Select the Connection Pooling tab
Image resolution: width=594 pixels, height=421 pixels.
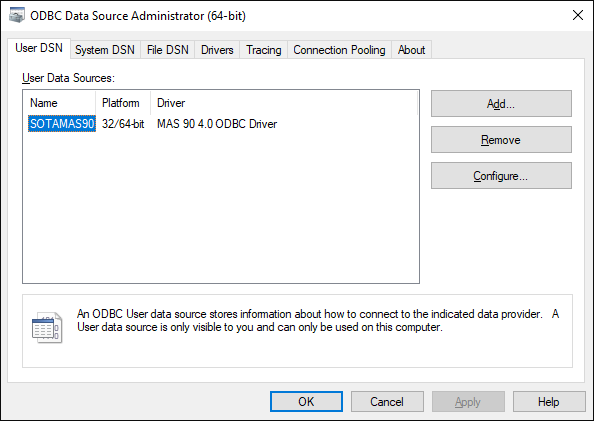tap(339, 50)
